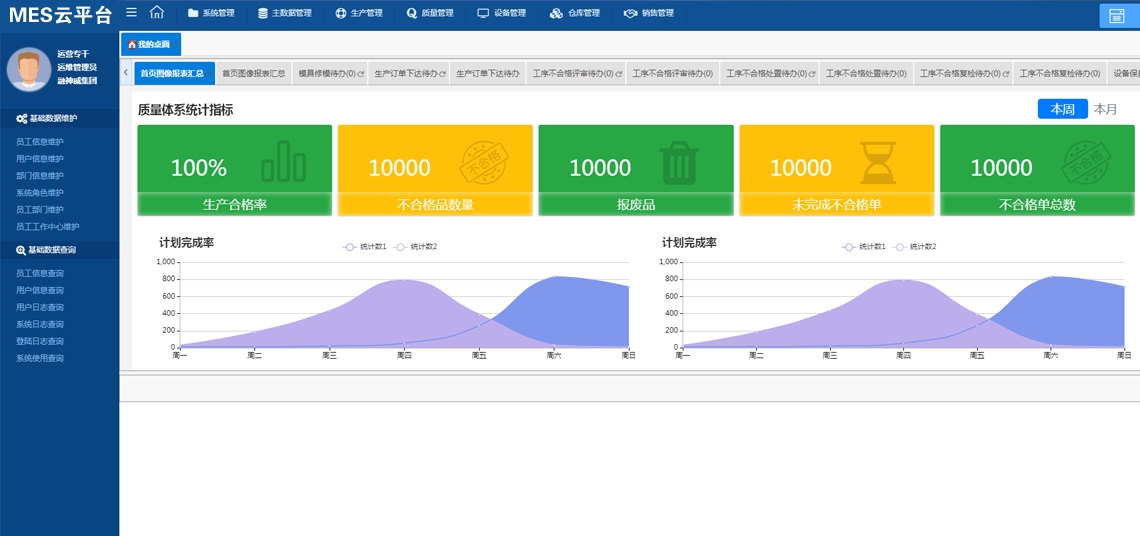Open 员工信息维护 in the sidebar
Image resolution: width=1140 pixels, height=536 pixels.
(x=40, y=142)
